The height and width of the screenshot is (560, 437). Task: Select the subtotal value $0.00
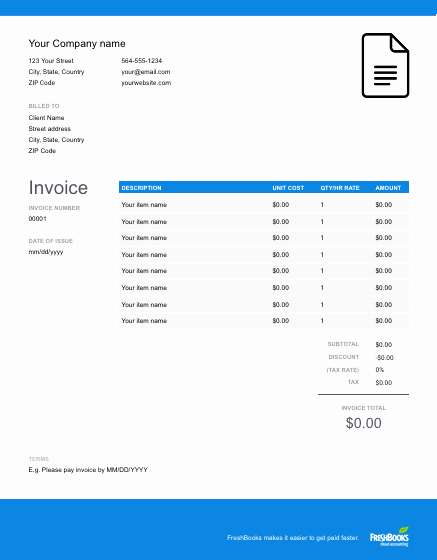383,345
